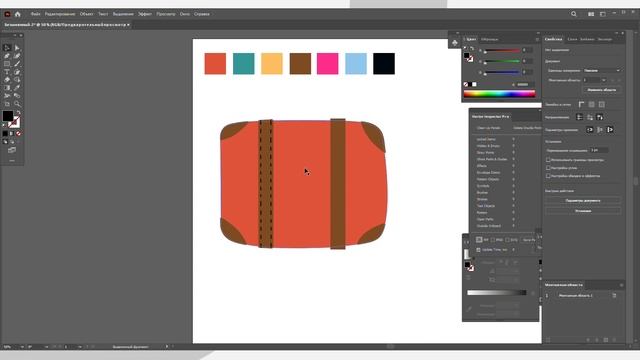Viewport: 640px width, 360px height.
Task: Toggle rulers icon in Properties panel
Action: (x=581, y=104)
